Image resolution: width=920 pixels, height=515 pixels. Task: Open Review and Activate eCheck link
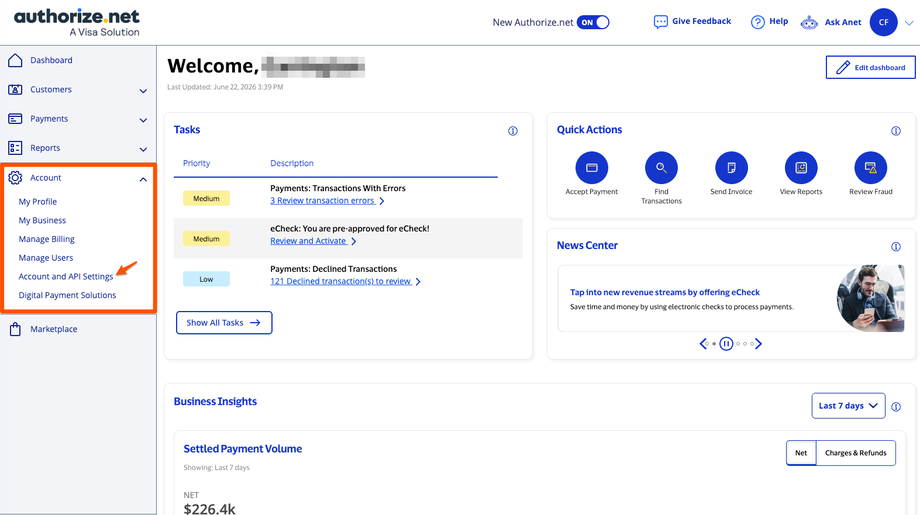click(309, 241)
